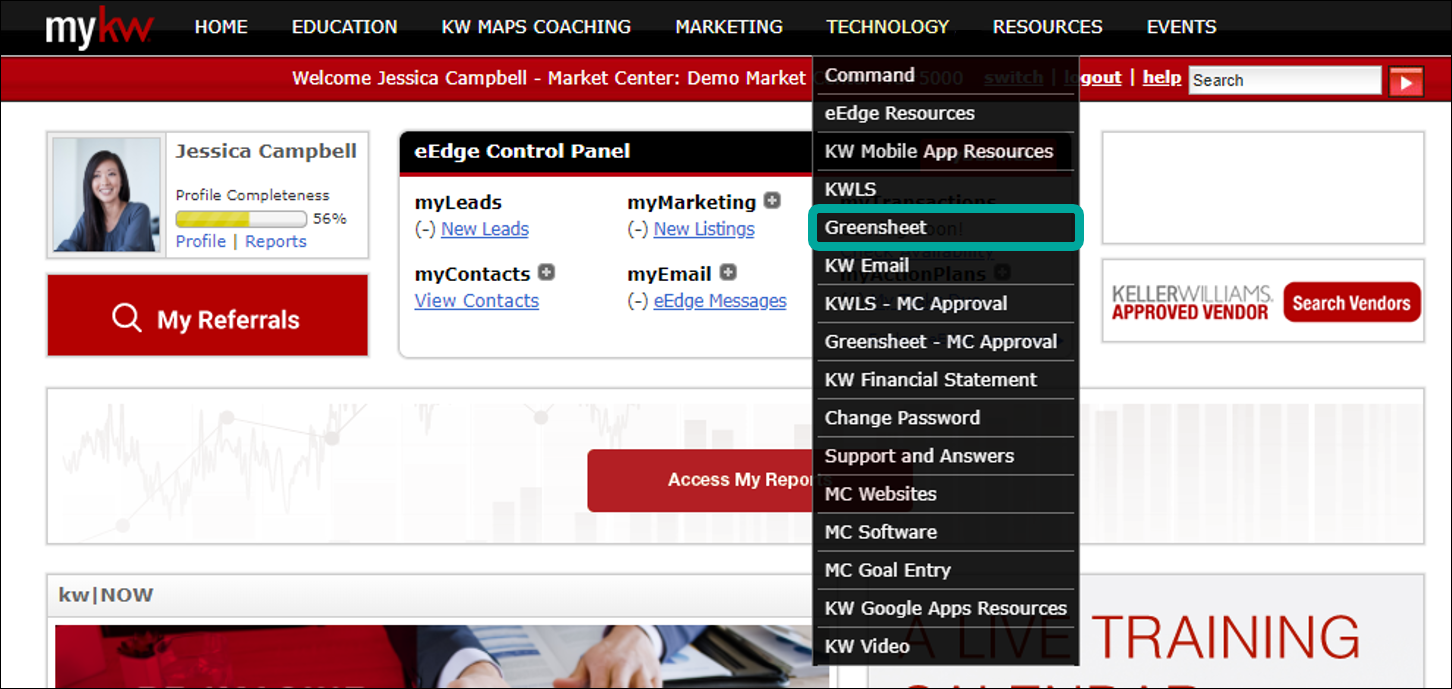Open the TECHNOLOGY menu

point(888,27)
